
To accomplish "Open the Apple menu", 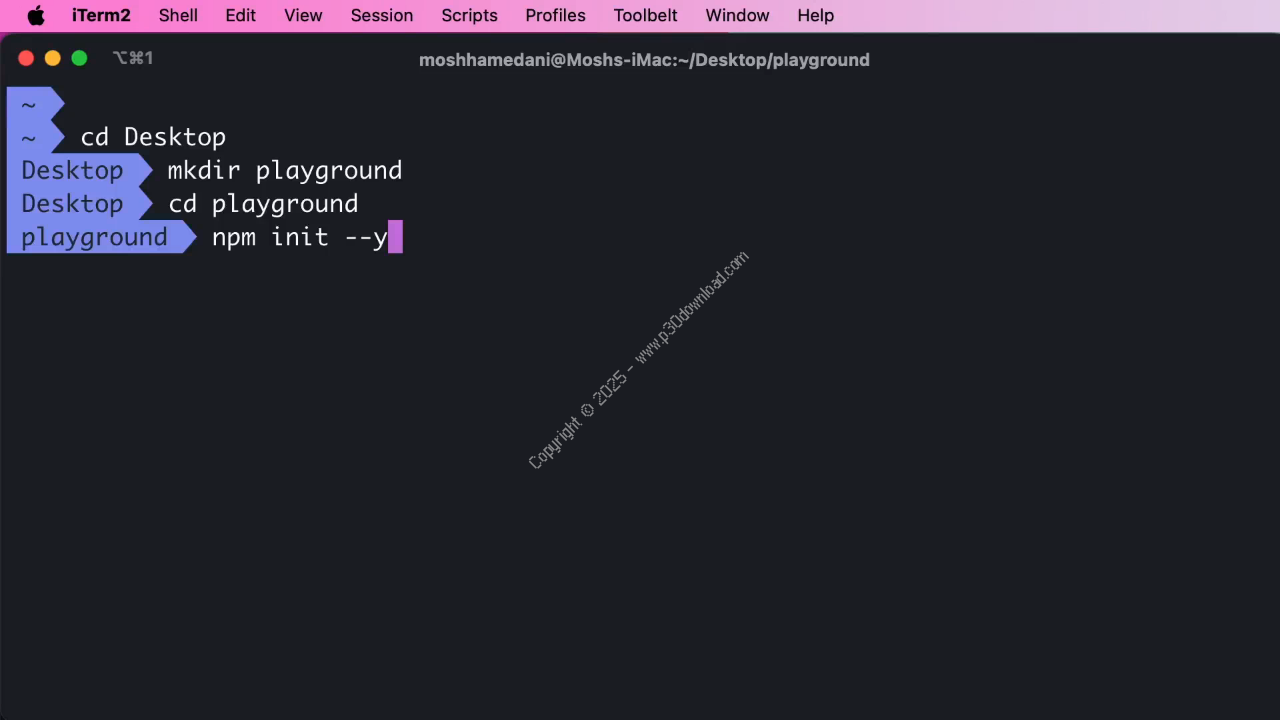I will pos(36,16).
